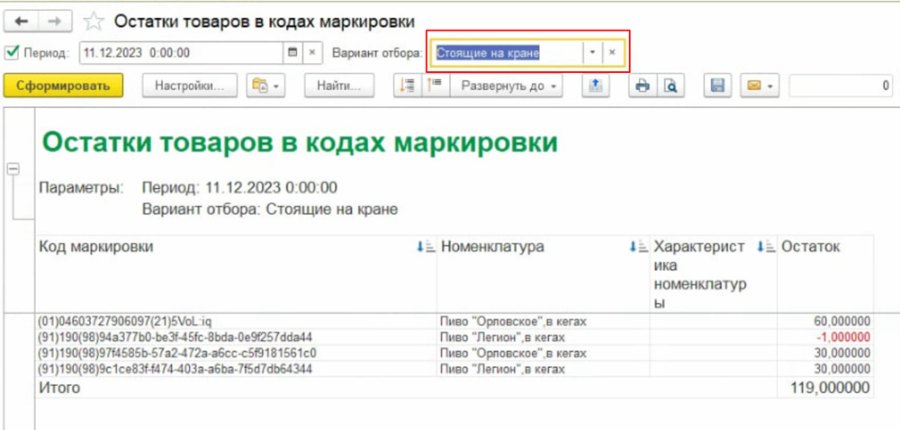Add report to favorites with star icon
This screenshot has width=900, height=430.
(x=93, y=22)
